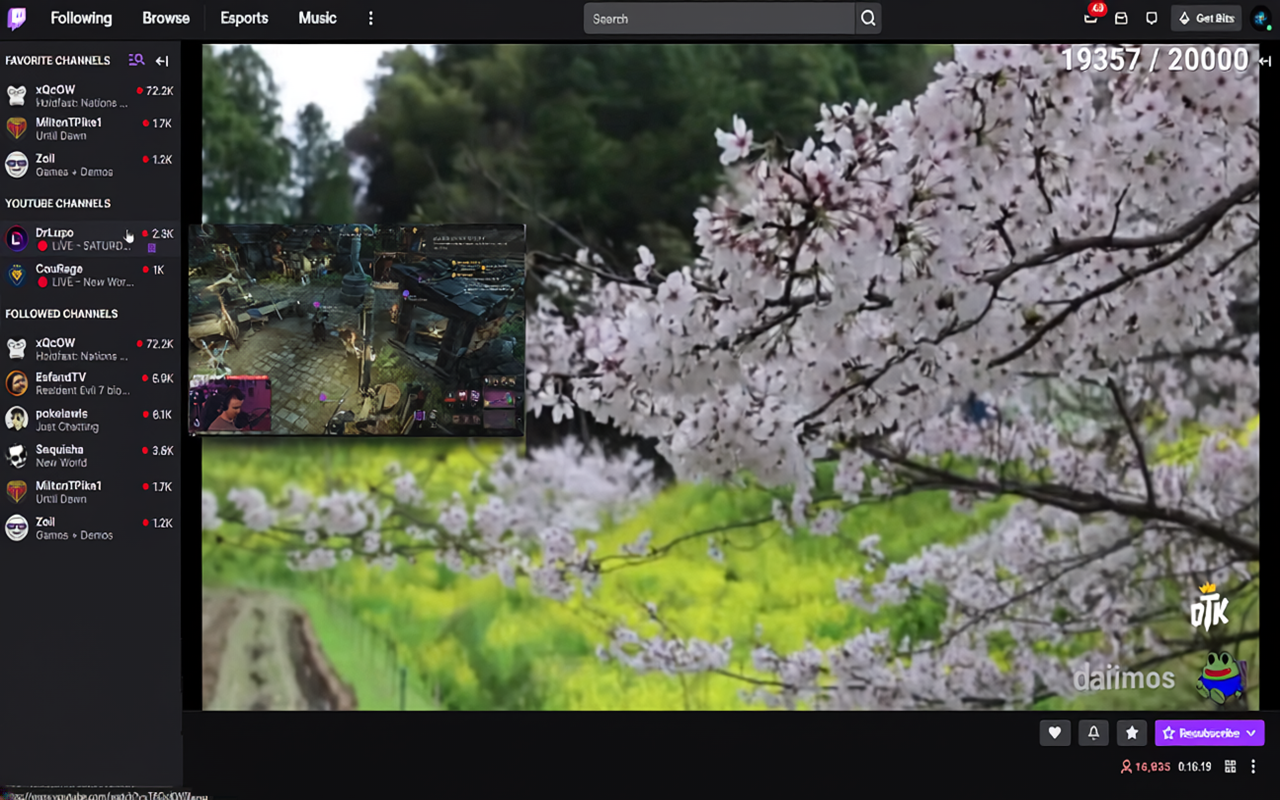
Task: Go to the Esports tab
Action: (244, 18)
